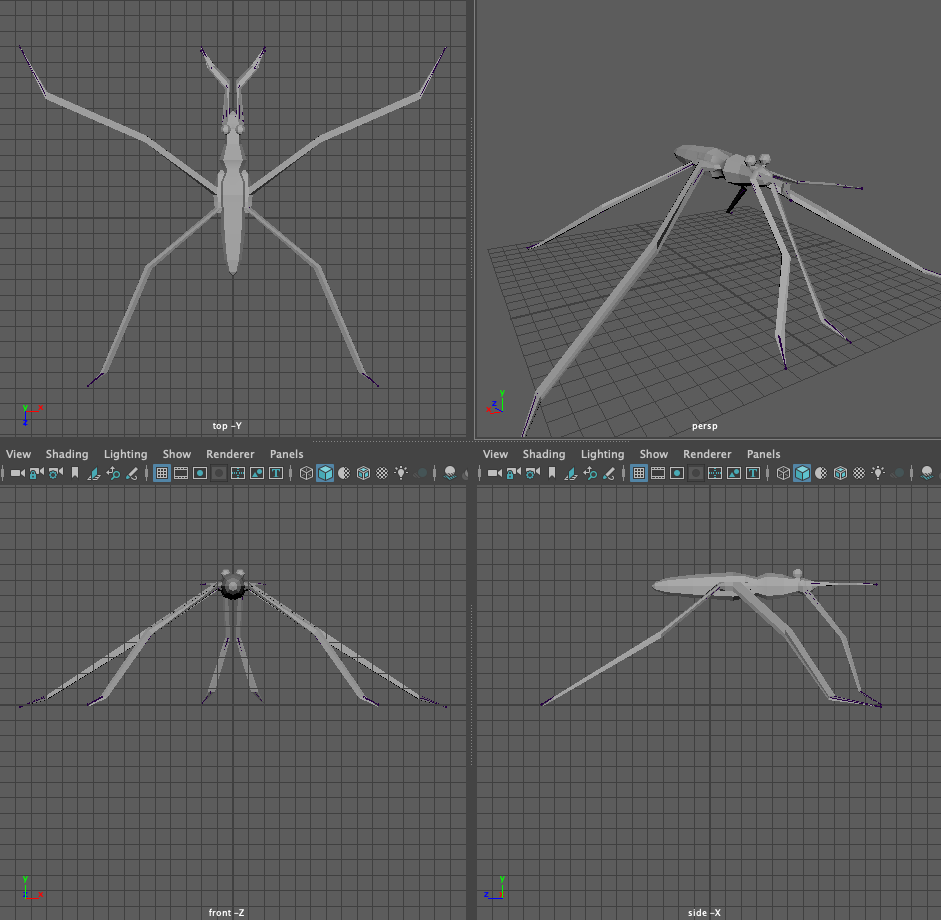Click Grease Pencil icon in side panel toolbar
941x920 pixels.
[609, 474]
